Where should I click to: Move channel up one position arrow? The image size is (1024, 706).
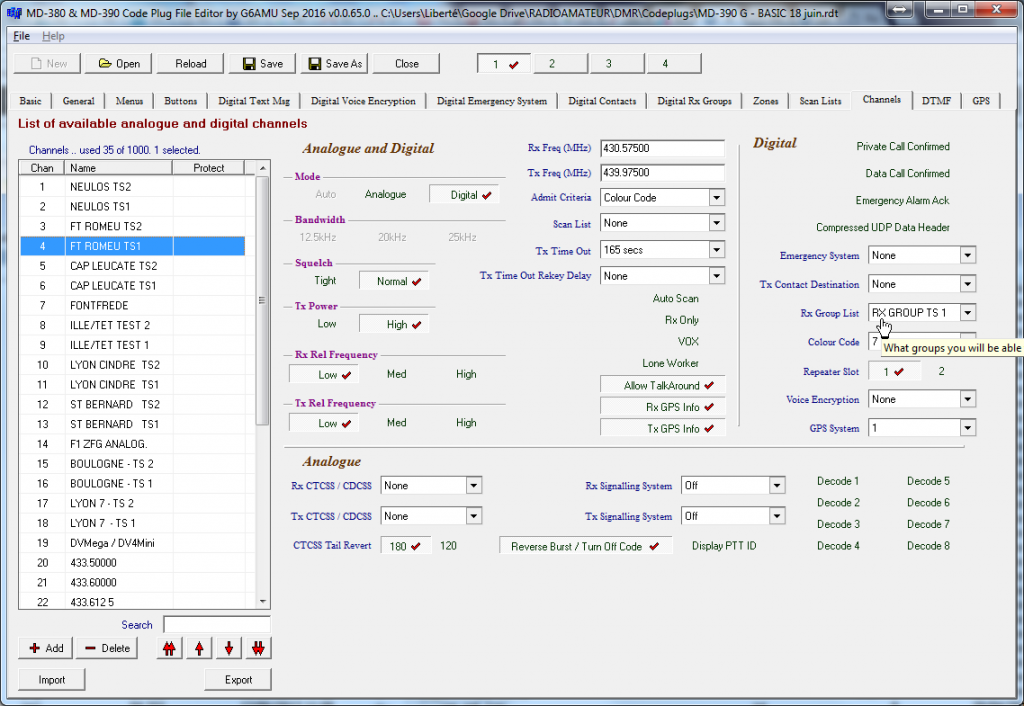(199, 649)
